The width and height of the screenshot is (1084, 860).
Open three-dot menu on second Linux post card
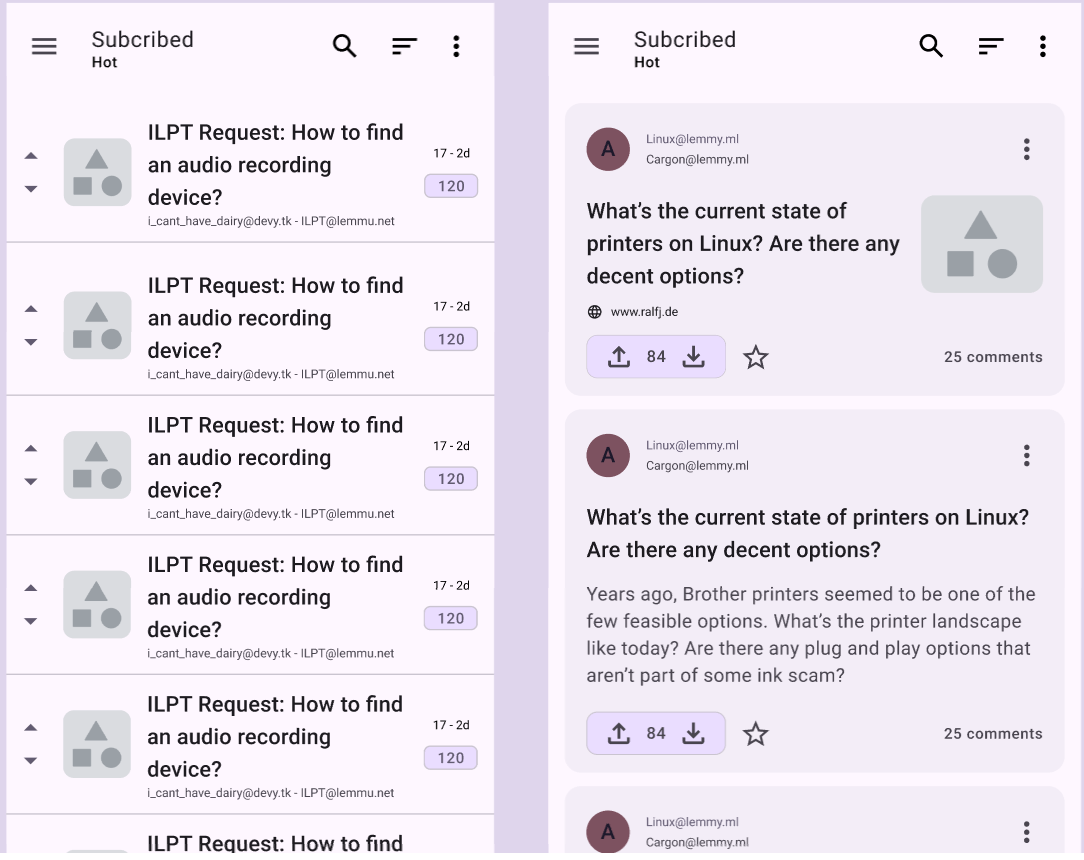(x=1027, y=456)
